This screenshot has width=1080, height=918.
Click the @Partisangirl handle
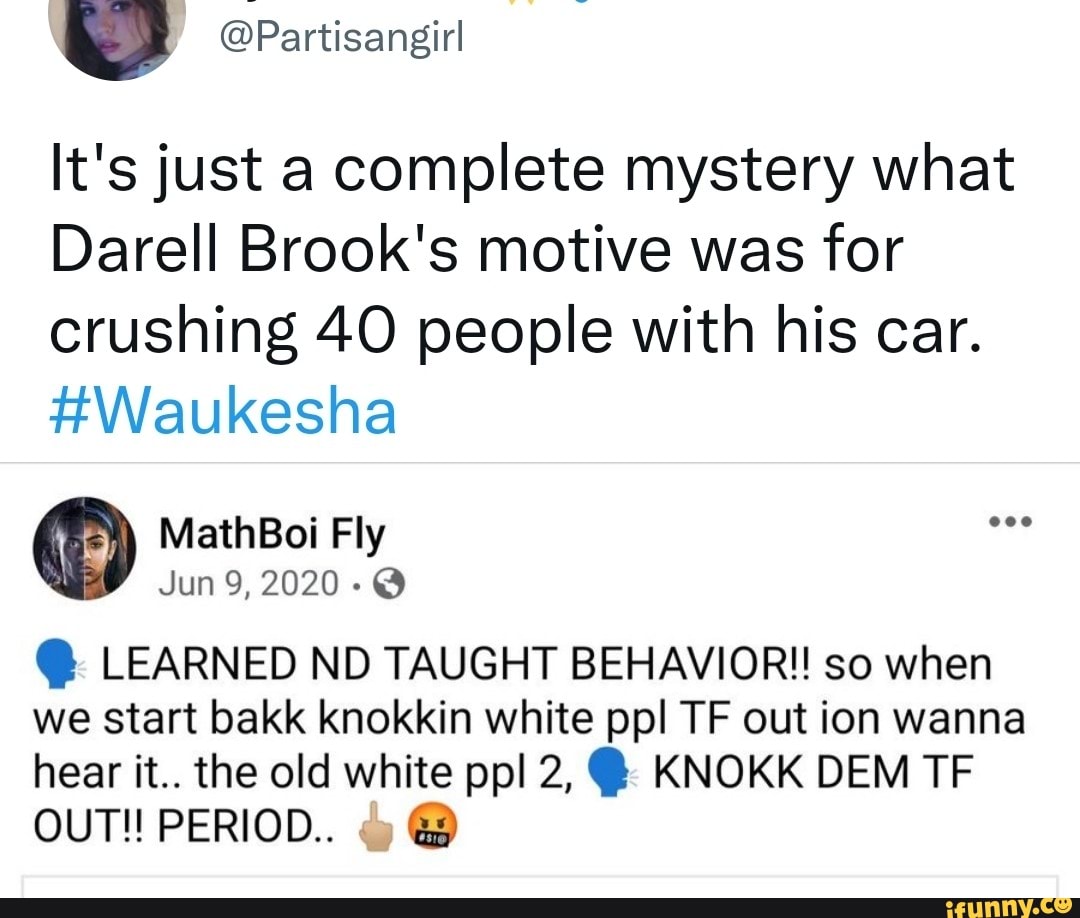click(x=342, y=37)
